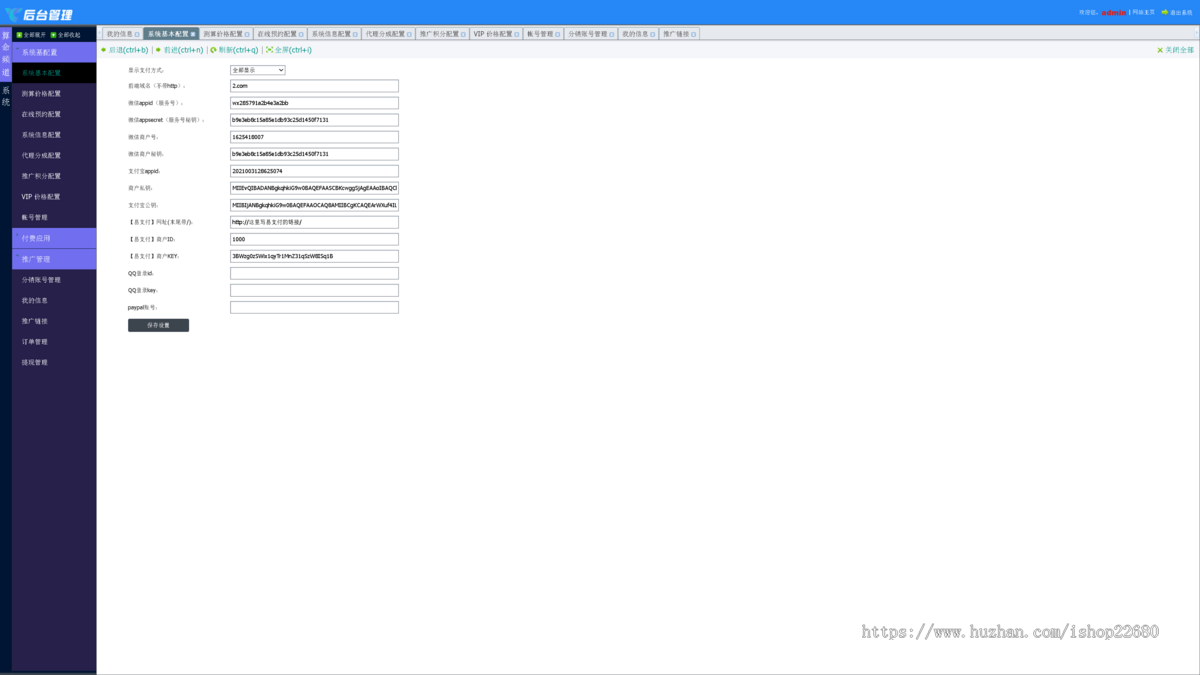The height and width of the screenshot is (675, 1200).
Task: Switch to the 在线预约配置 tab
Action: (279, 34)
